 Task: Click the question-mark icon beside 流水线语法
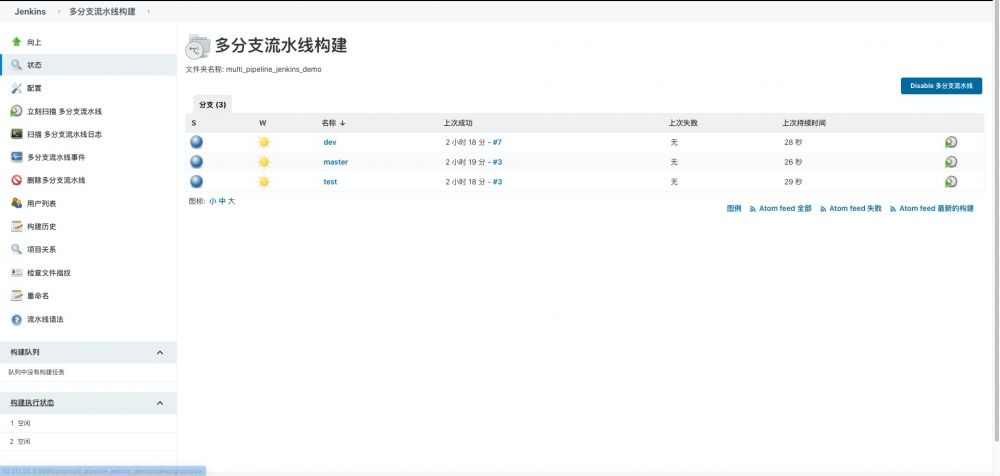tap(17, 319)
